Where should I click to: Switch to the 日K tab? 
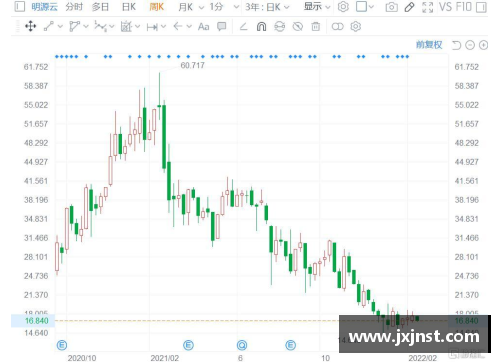pos(129,6)
